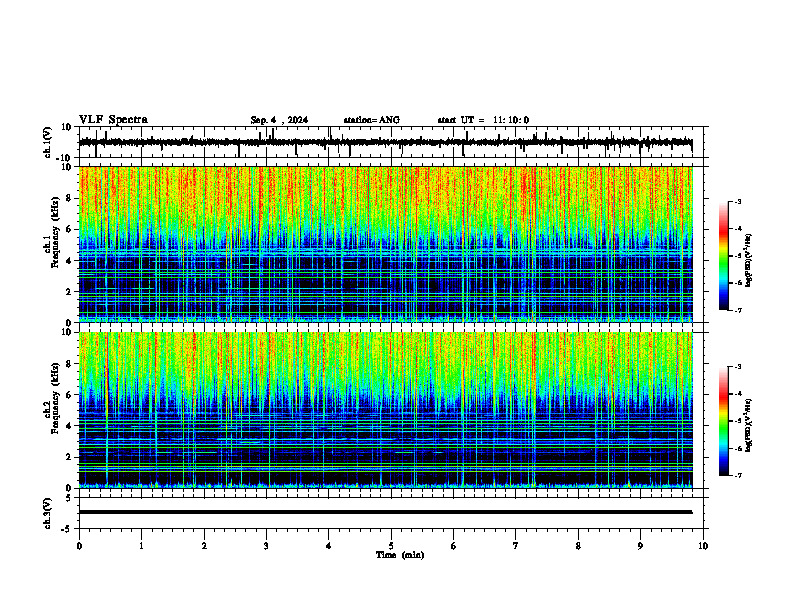Click the "-7" label on ch.2 colorbar

coord(737,475)
